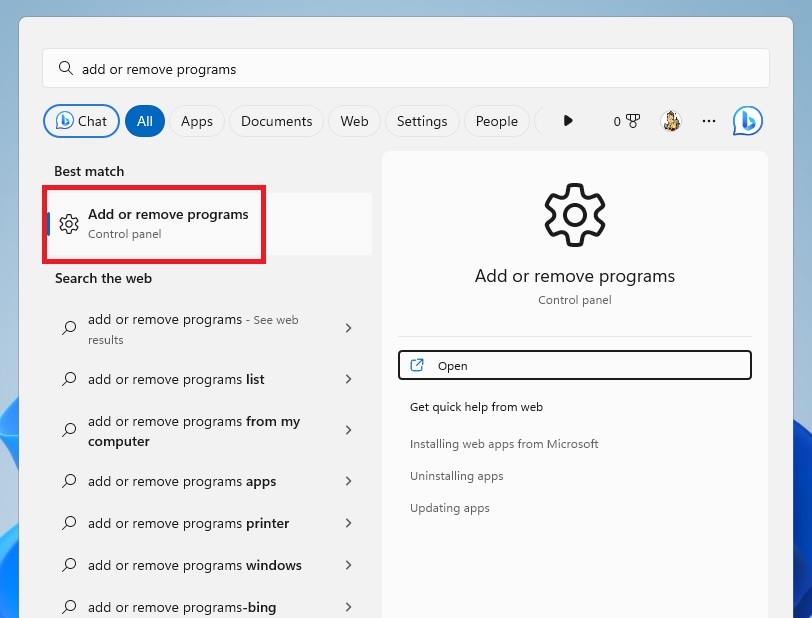Open 'Installing web apps from Microsoft' help link
The image size is (812, 618).
pos(504,444)
